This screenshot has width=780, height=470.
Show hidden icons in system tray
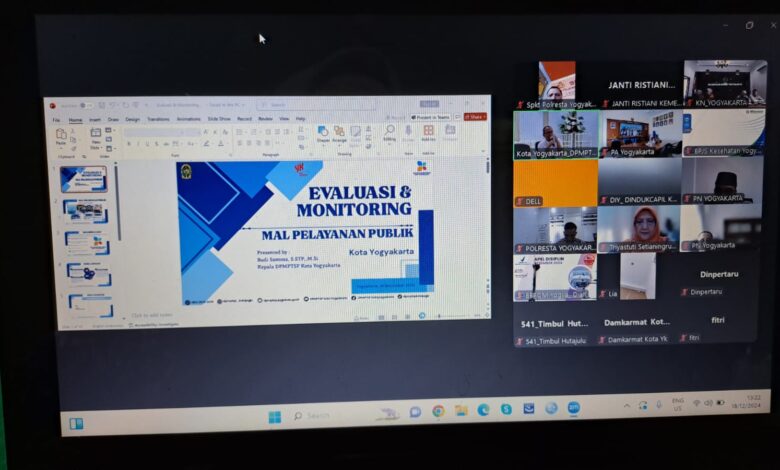pyautogui.click(x=627, y=406)
